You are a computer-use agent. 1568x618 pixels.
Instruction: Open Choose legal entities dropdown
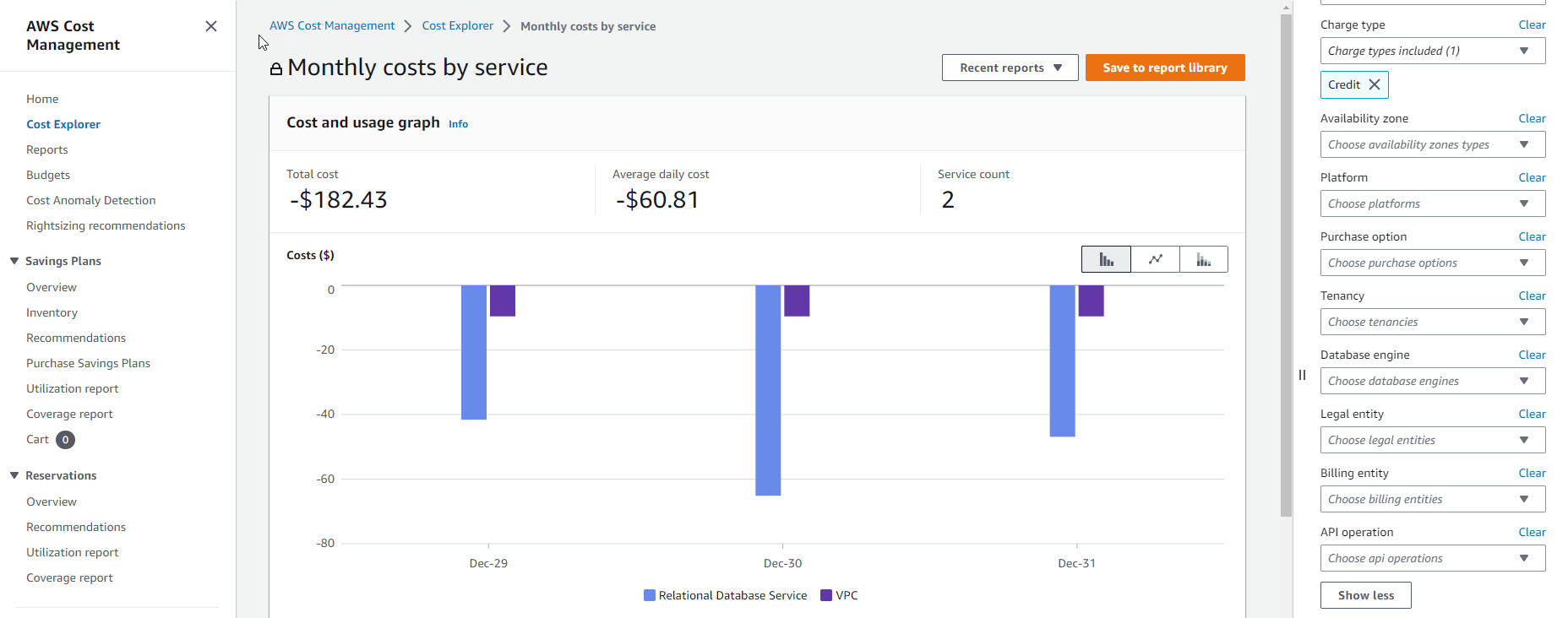pyautogui.click(x=1433, y=440)
